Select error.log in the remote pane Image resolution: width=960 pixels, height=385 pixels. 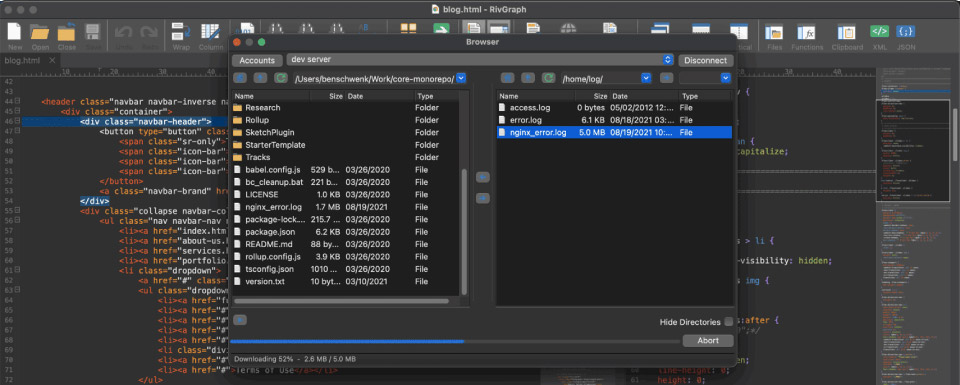[x=614, y=120]
